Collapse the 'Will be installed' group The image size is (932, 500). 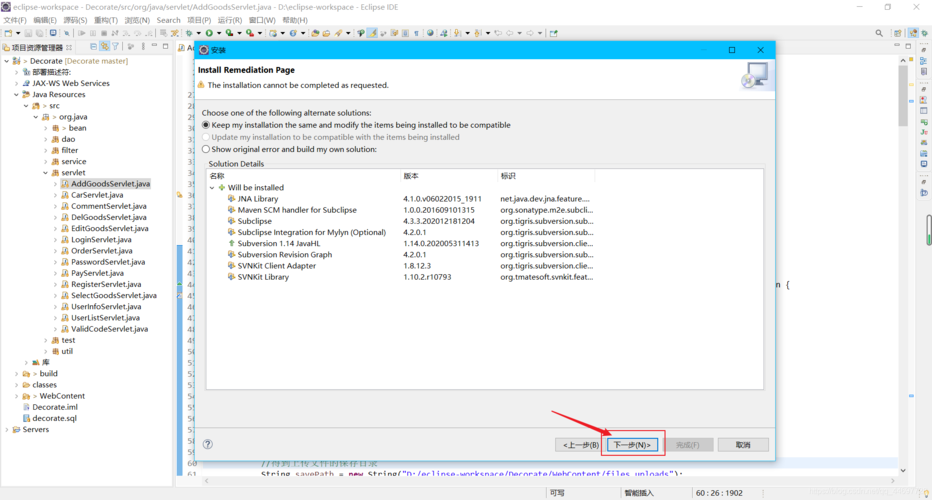click(212, 187)
